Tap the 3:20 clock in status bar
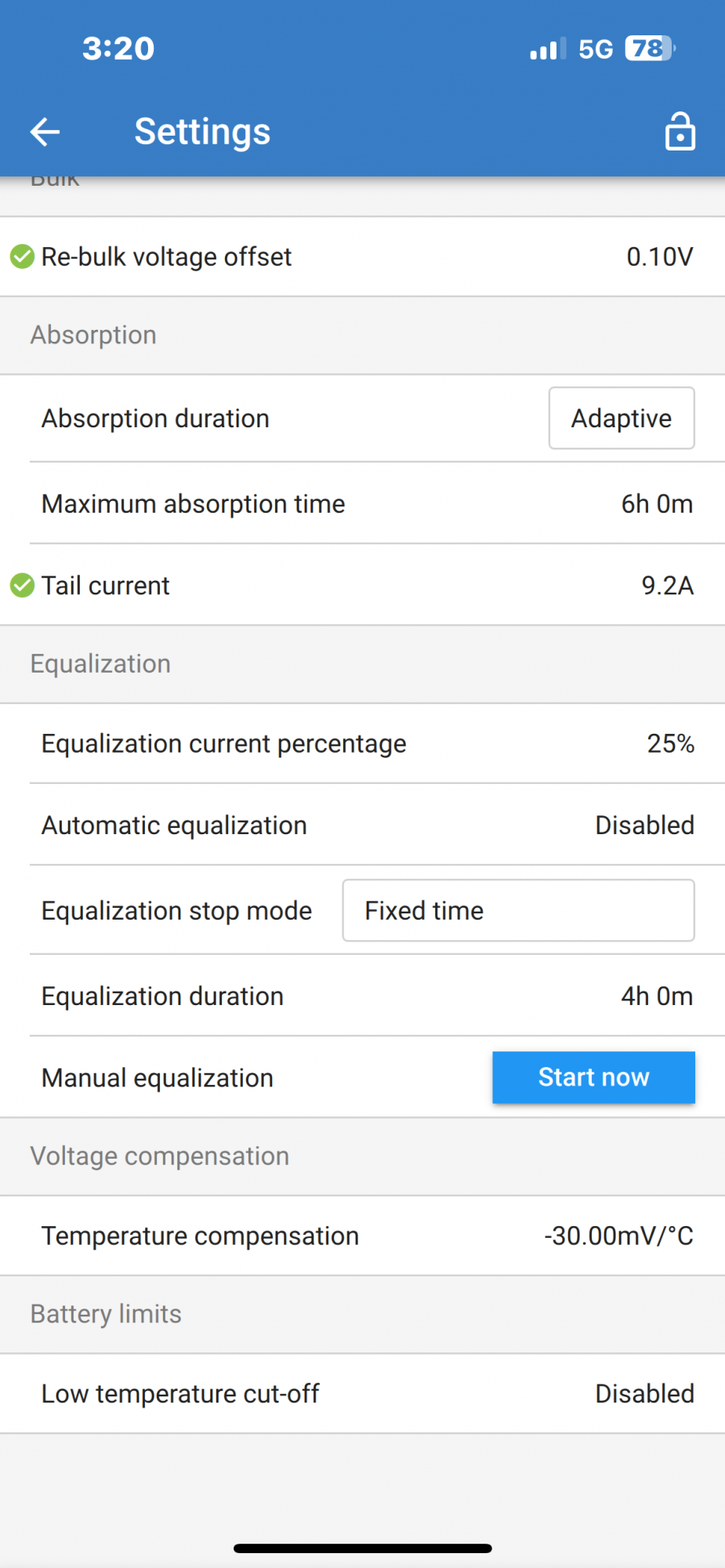 coord(118,49)
